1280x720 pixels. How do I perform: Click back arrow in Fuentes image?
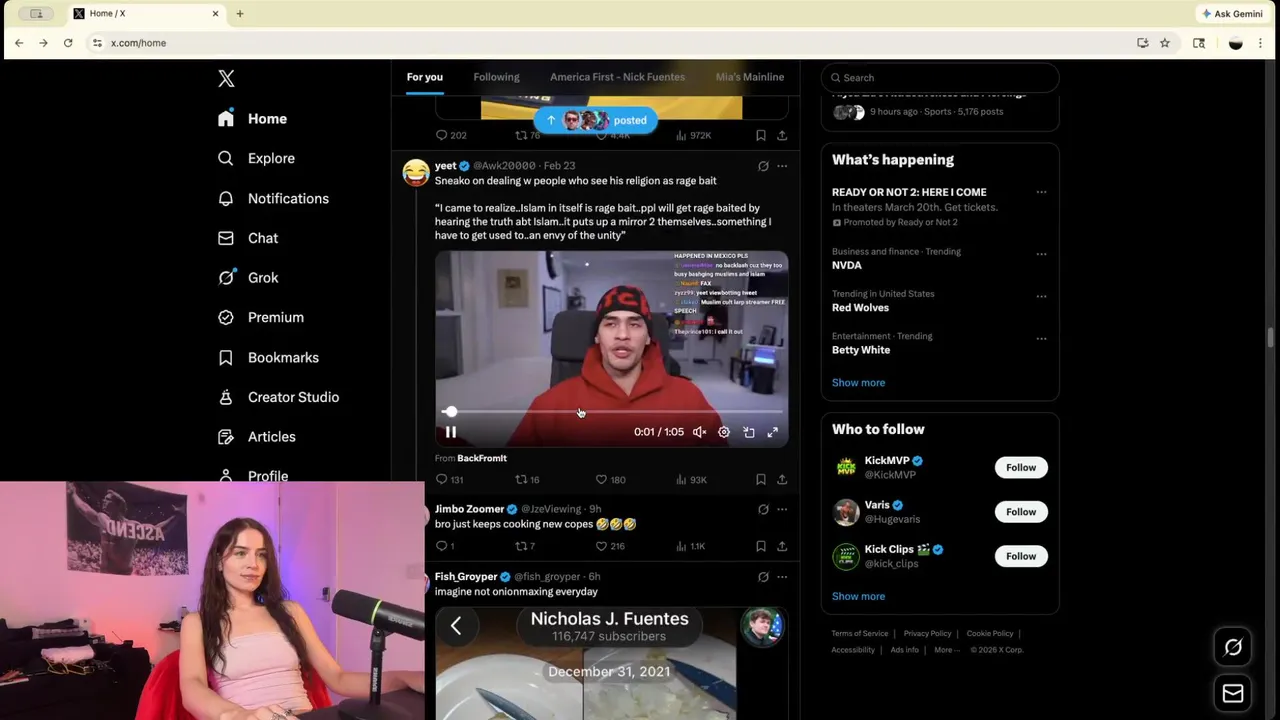click(x=456, y=626)
